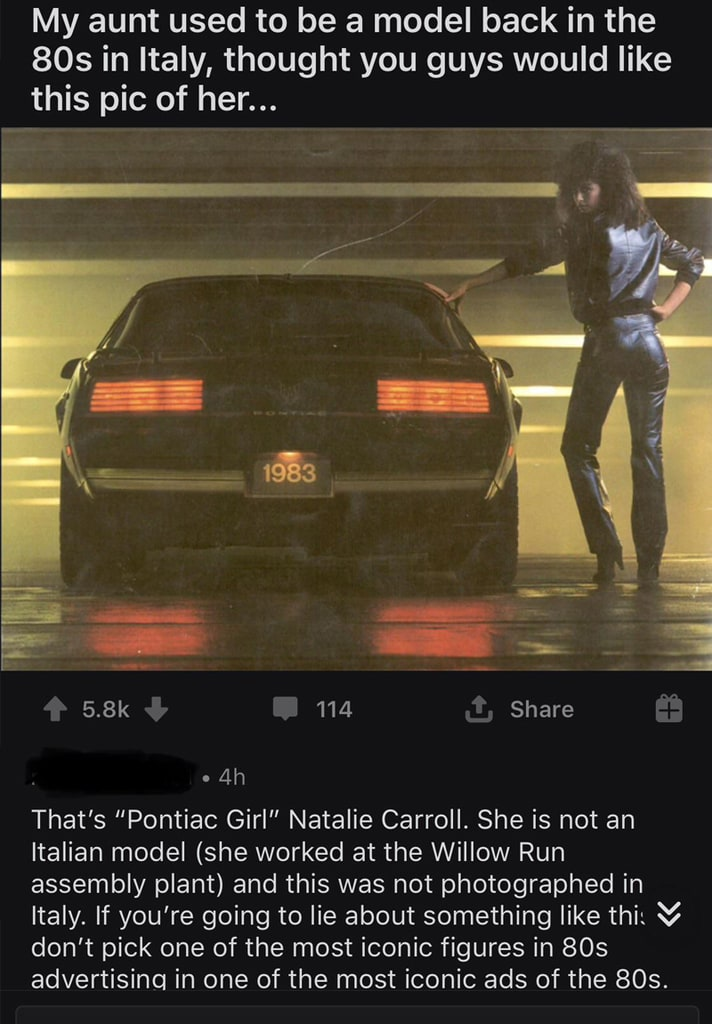This screenshot has height=1024, width=712.
Task: Collapse the comment with the double chevron
Action: pos(668,915)
